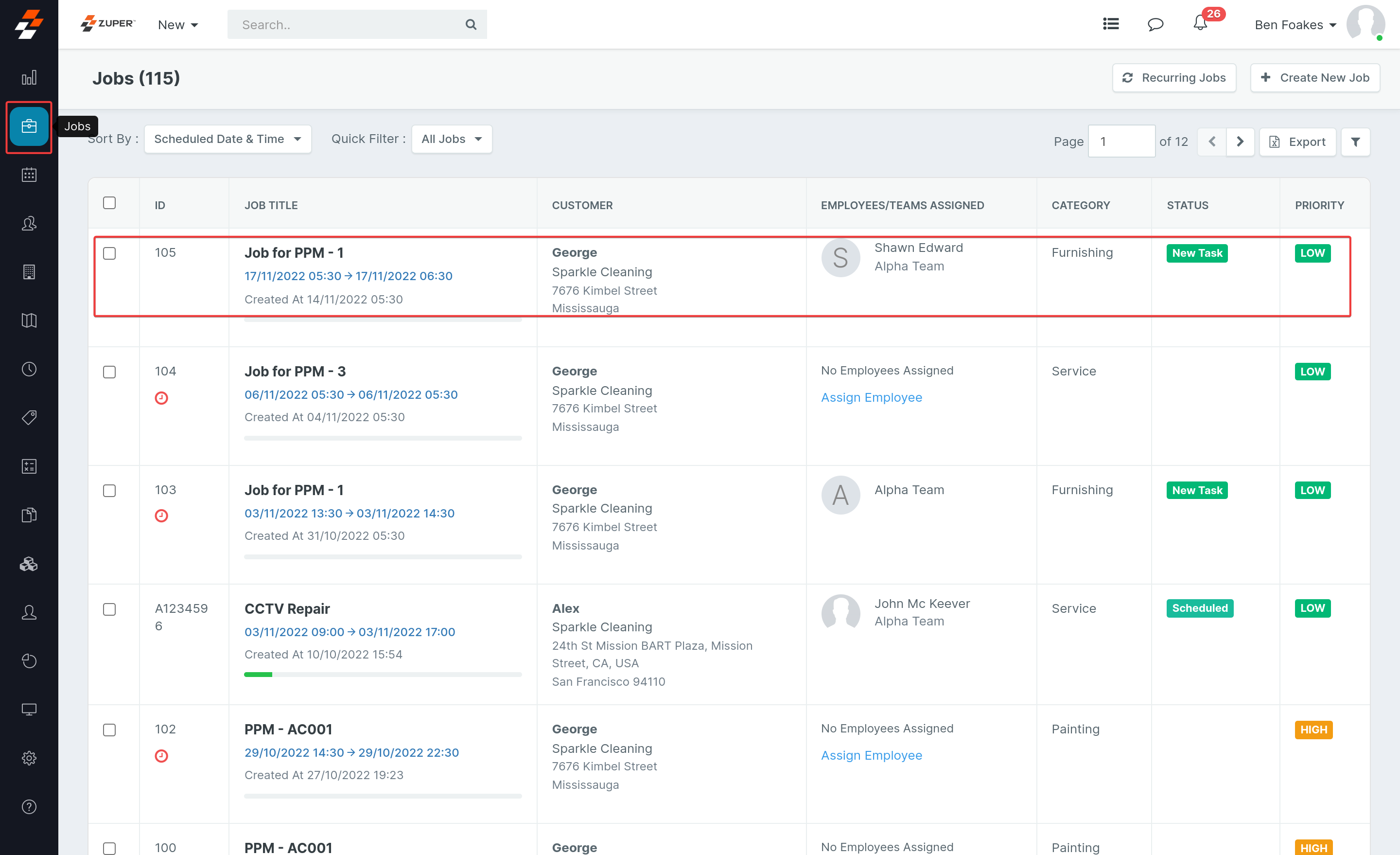The width and height of the screenshot is (1400, 855).
Task: Open the Ben Foakes user menu
Action: (x=1295, y=25)
